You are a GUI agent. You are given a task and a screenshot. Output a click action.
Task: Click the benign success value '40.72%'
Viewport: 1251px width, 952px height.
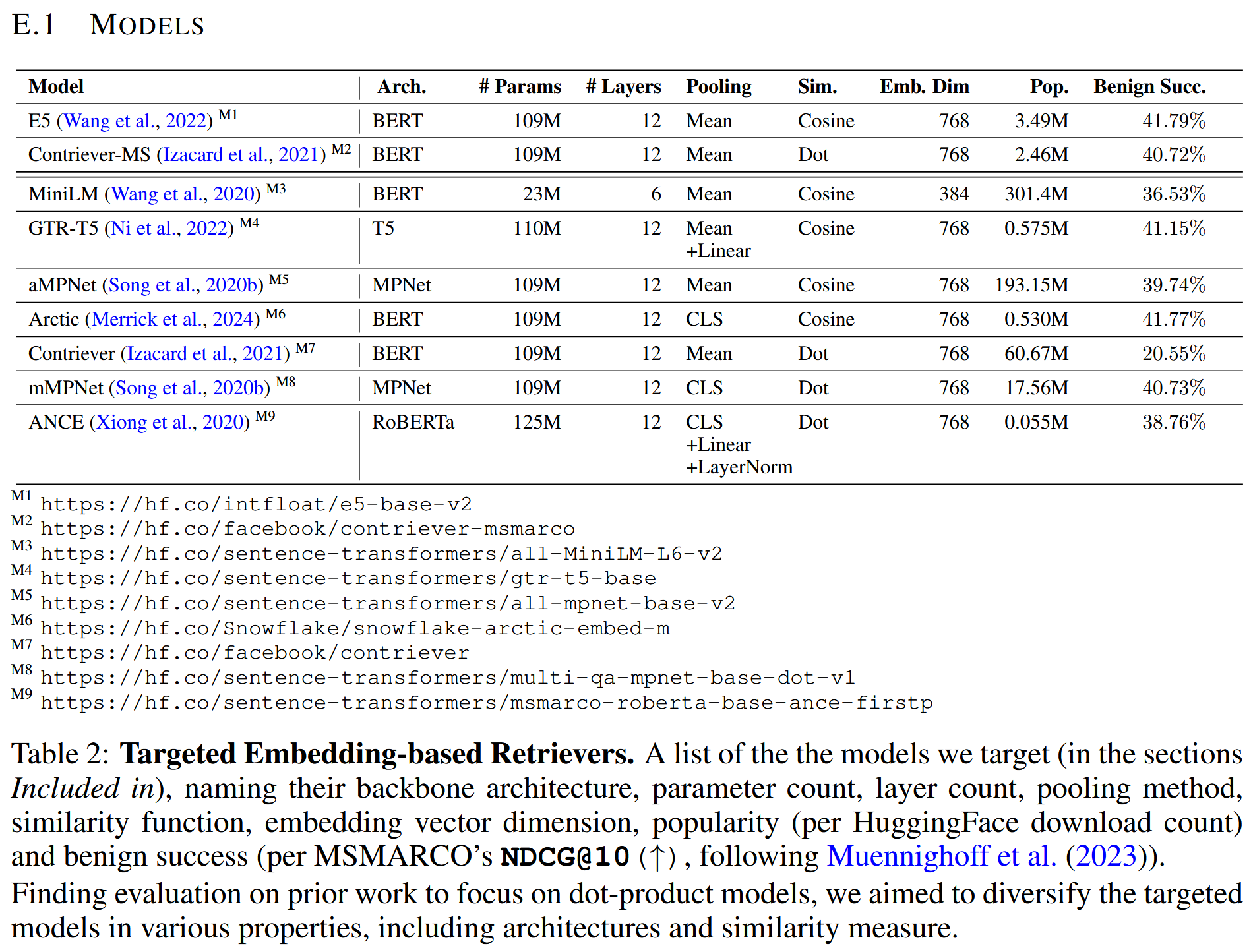point(1174,155)
